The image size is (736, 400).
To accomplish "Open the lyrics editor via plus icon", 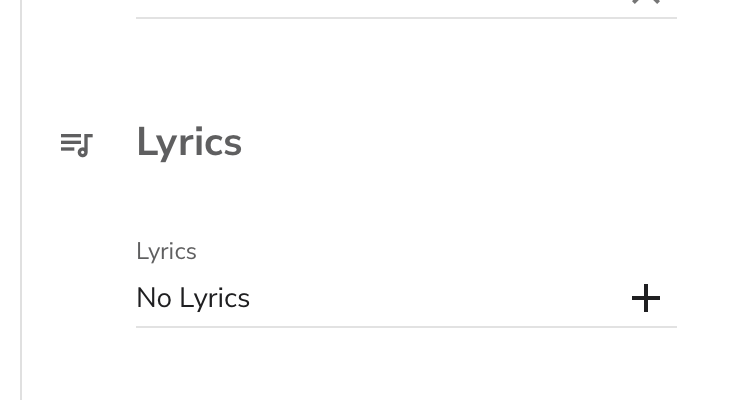I will pyautogui.click(x=646, y=298).
